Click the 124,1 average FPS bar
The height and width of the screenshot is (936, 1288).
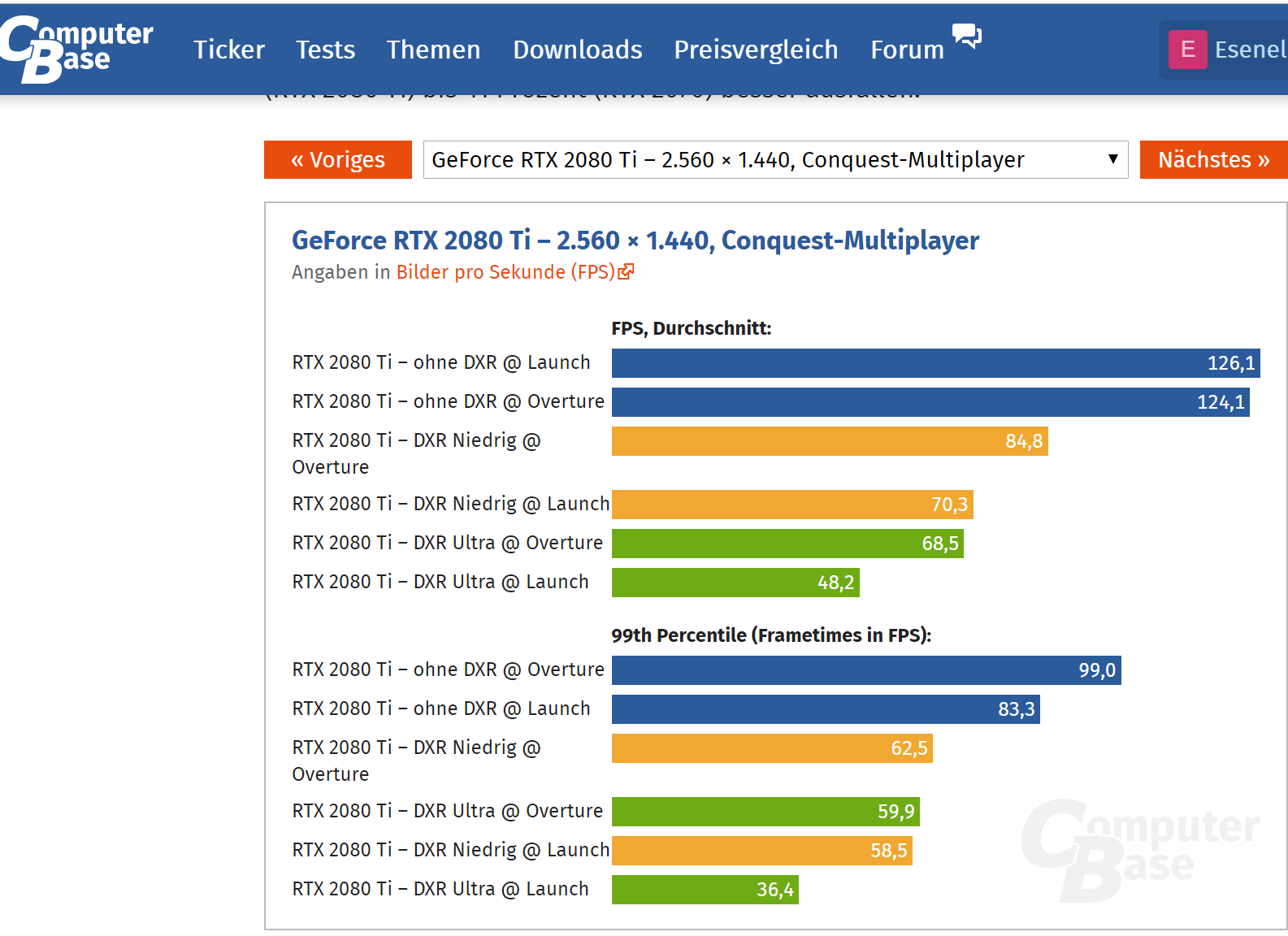click(x=930, y=402)
